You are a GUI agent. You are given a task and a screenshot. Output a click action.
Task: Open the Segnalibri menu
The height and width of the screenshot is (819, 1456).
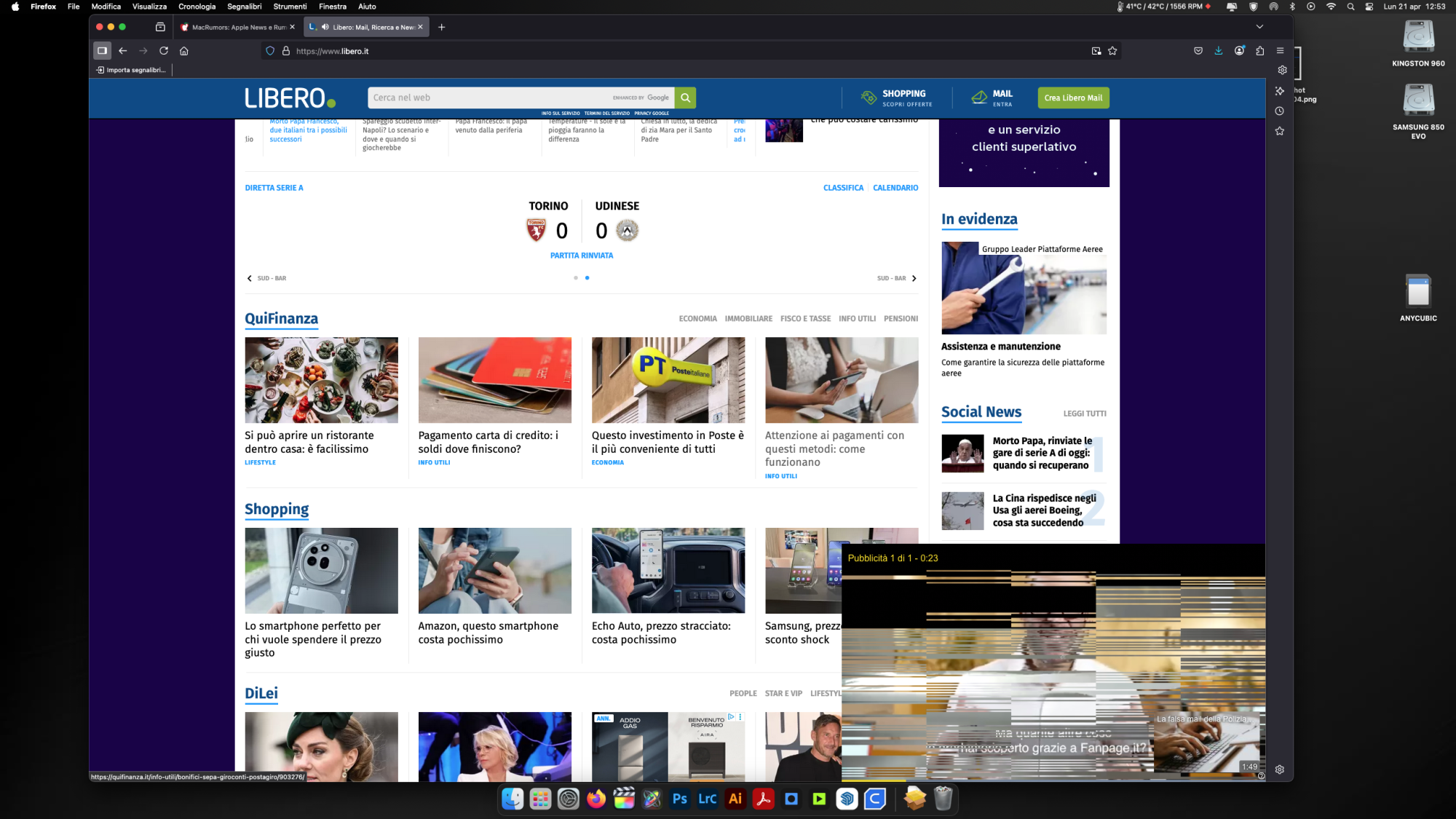(x=244, y=7)
